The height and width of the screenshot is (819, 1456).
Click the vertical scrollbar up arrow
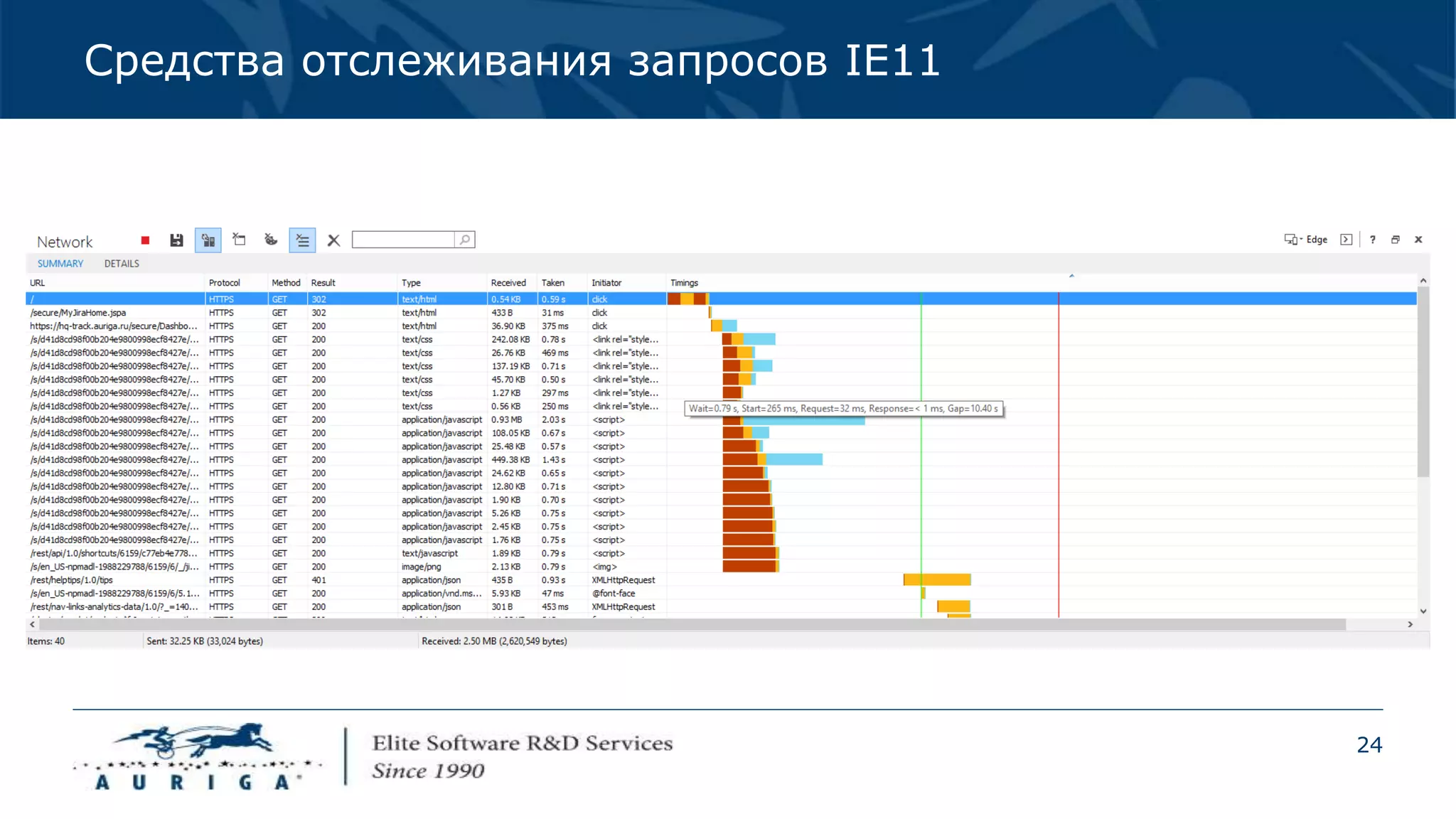click(1423, 281)
